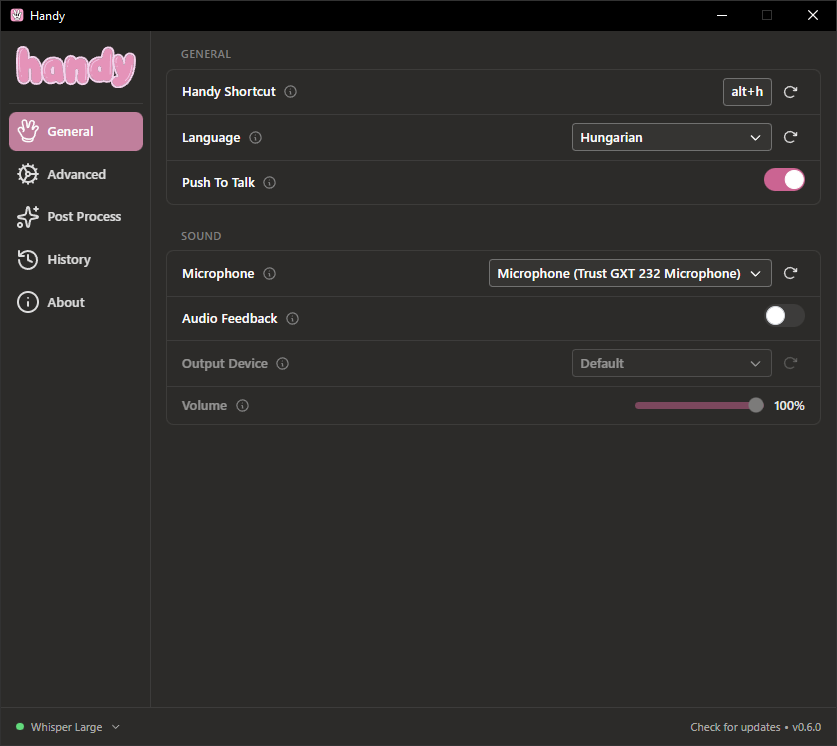Click the Post Process sparkles icon
This screenshot has width=837, height=746.
pyautogui.click(x=27, y=216)
